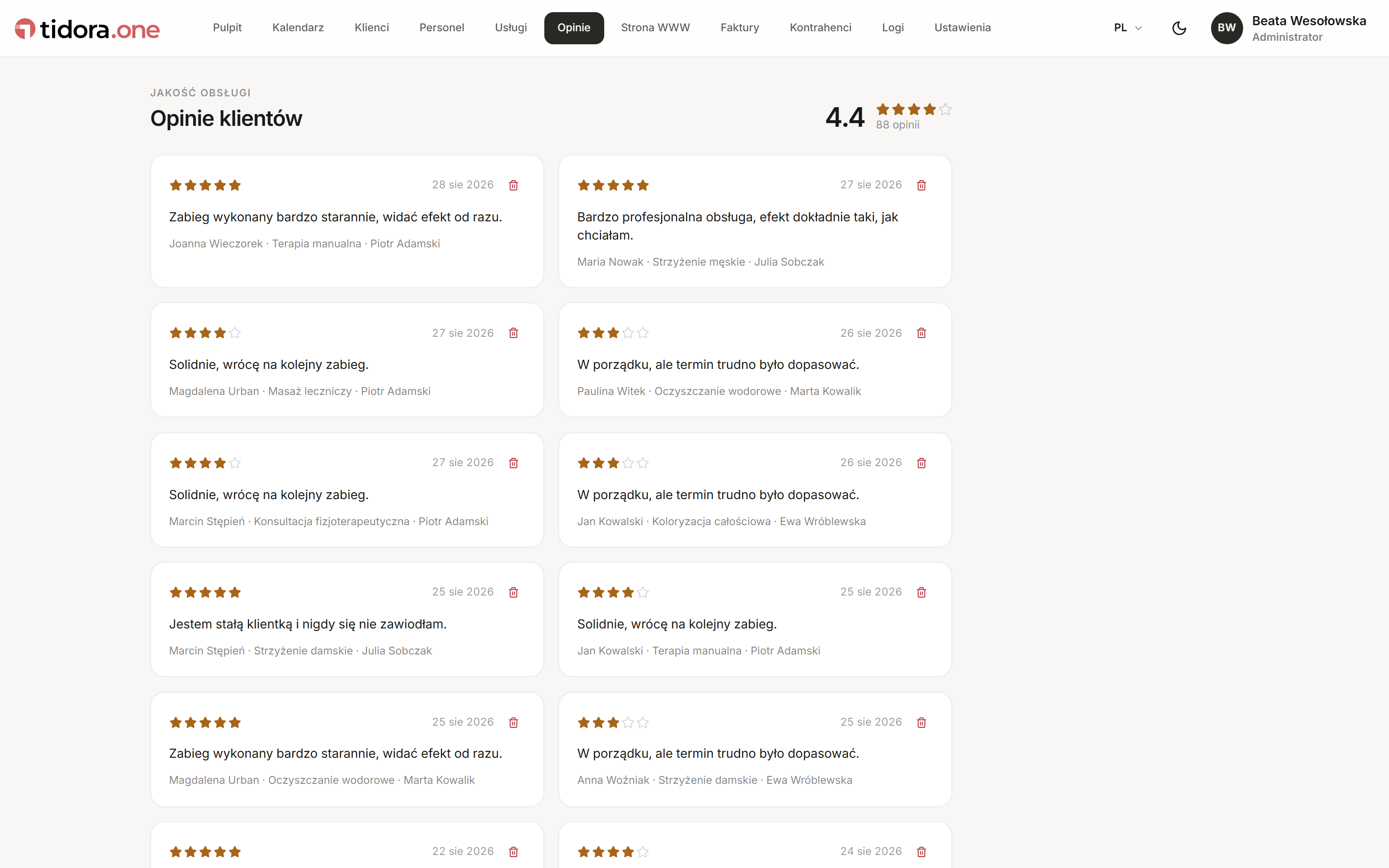Click 'Bardzo profesjonalna obsługa' review text
The image size is (1389, 868).
coord(737,226)
